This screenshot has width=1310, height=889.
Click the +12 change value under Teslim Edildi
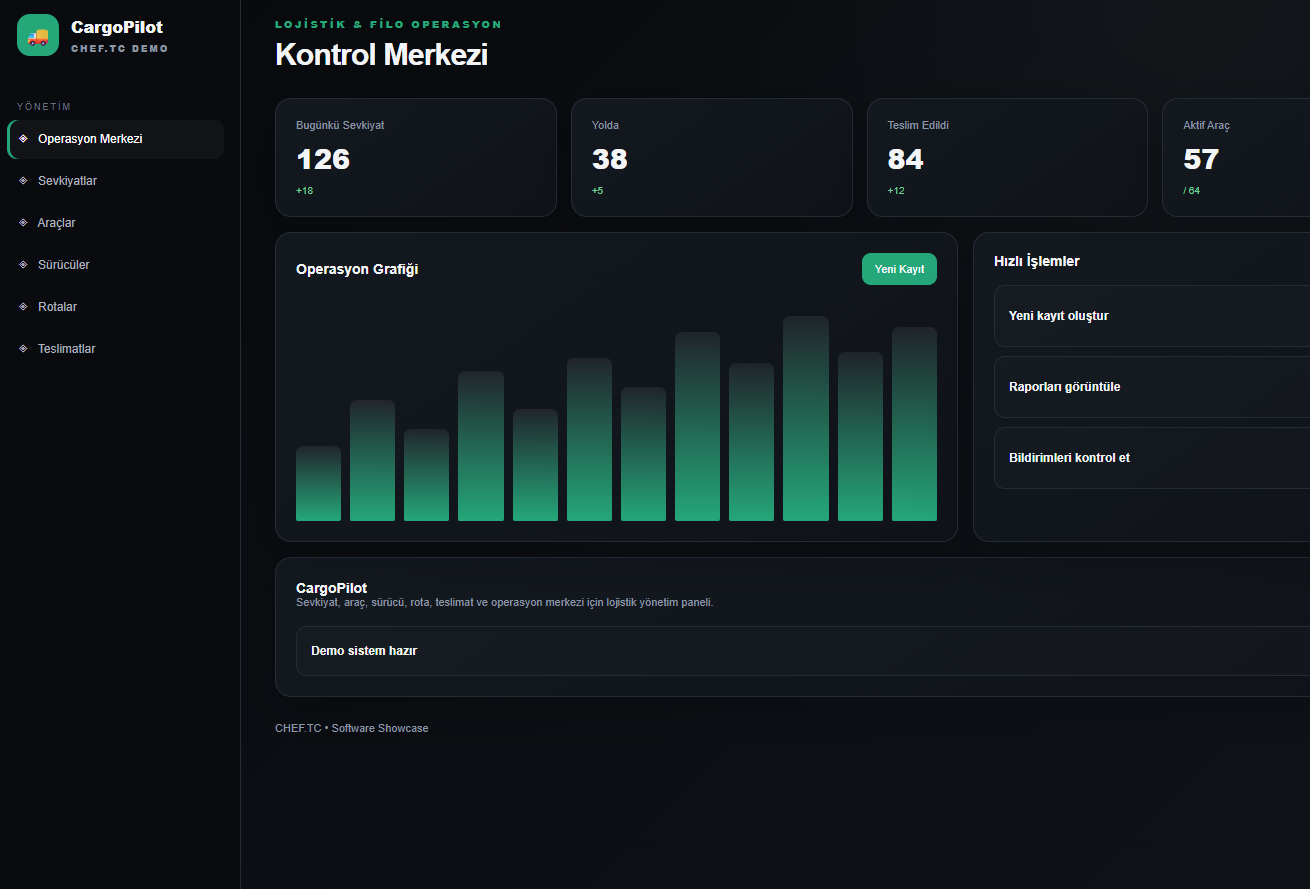coord(896,190)
